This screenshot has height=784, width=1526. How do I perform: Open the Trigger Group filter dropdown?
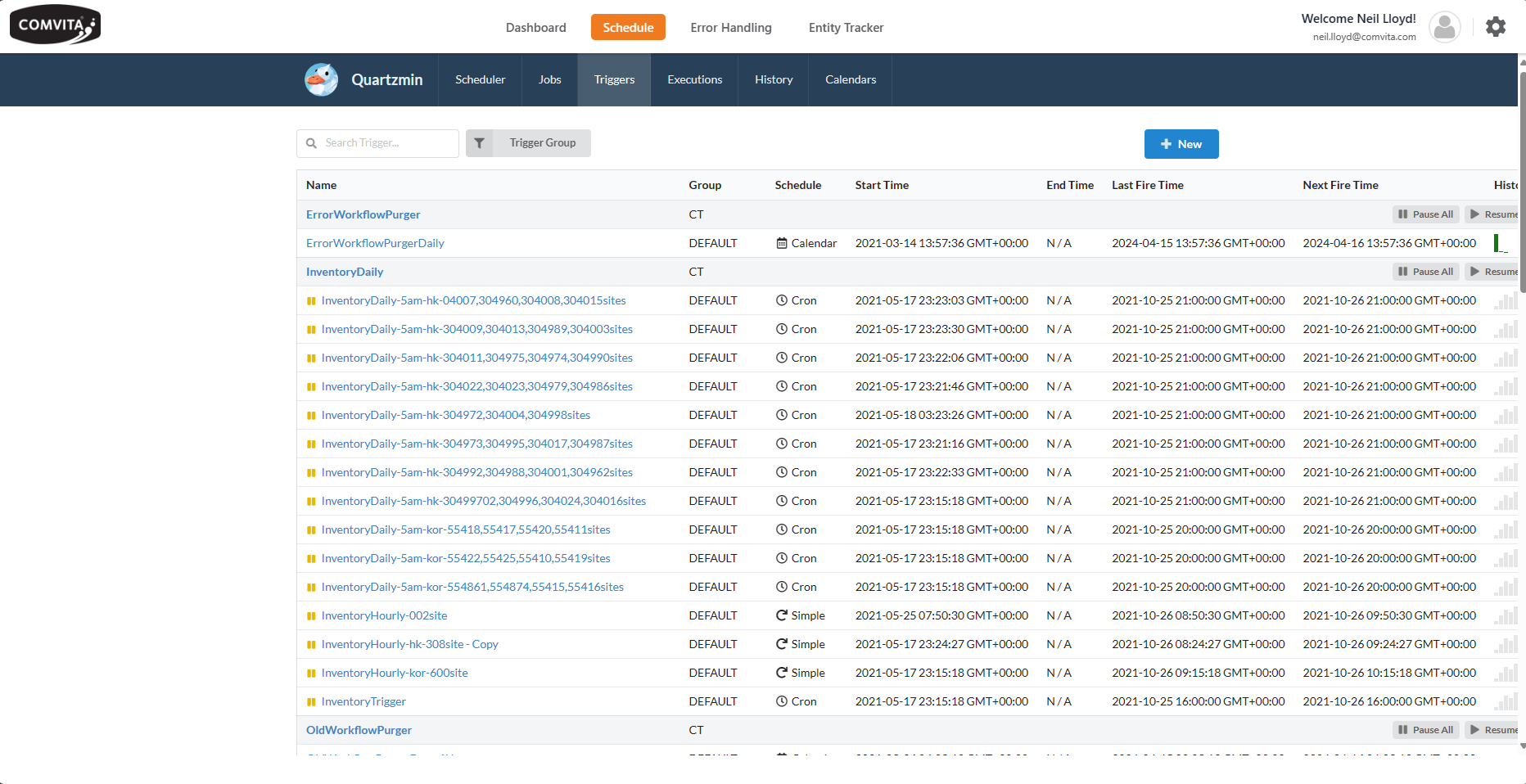542,143
